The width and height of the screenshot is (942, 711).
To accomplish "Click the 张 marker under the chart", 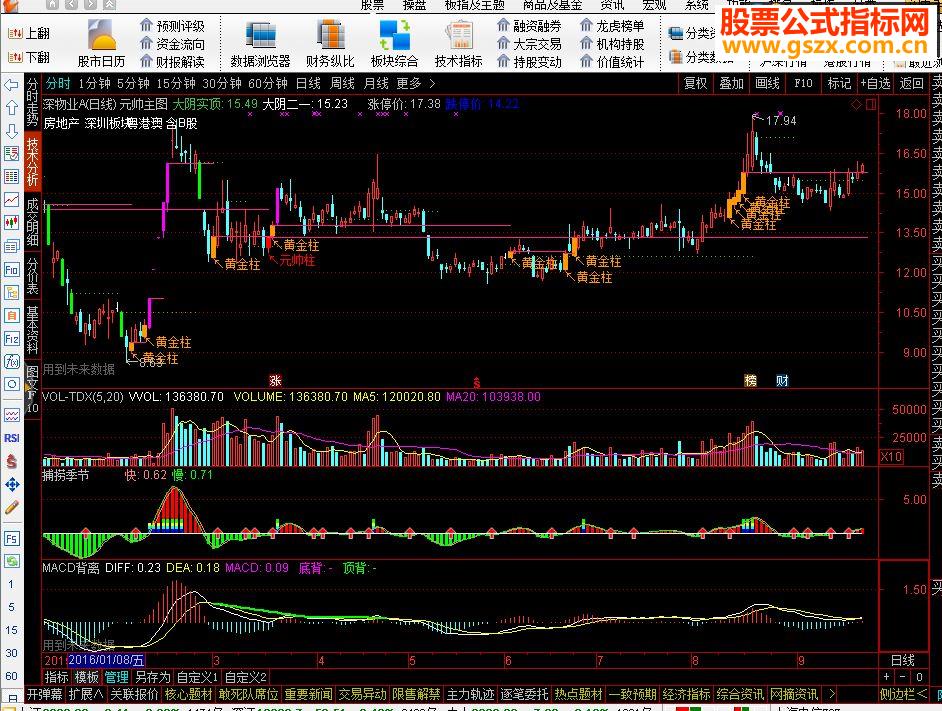I will pyautogui.click(x=275, y=380).
